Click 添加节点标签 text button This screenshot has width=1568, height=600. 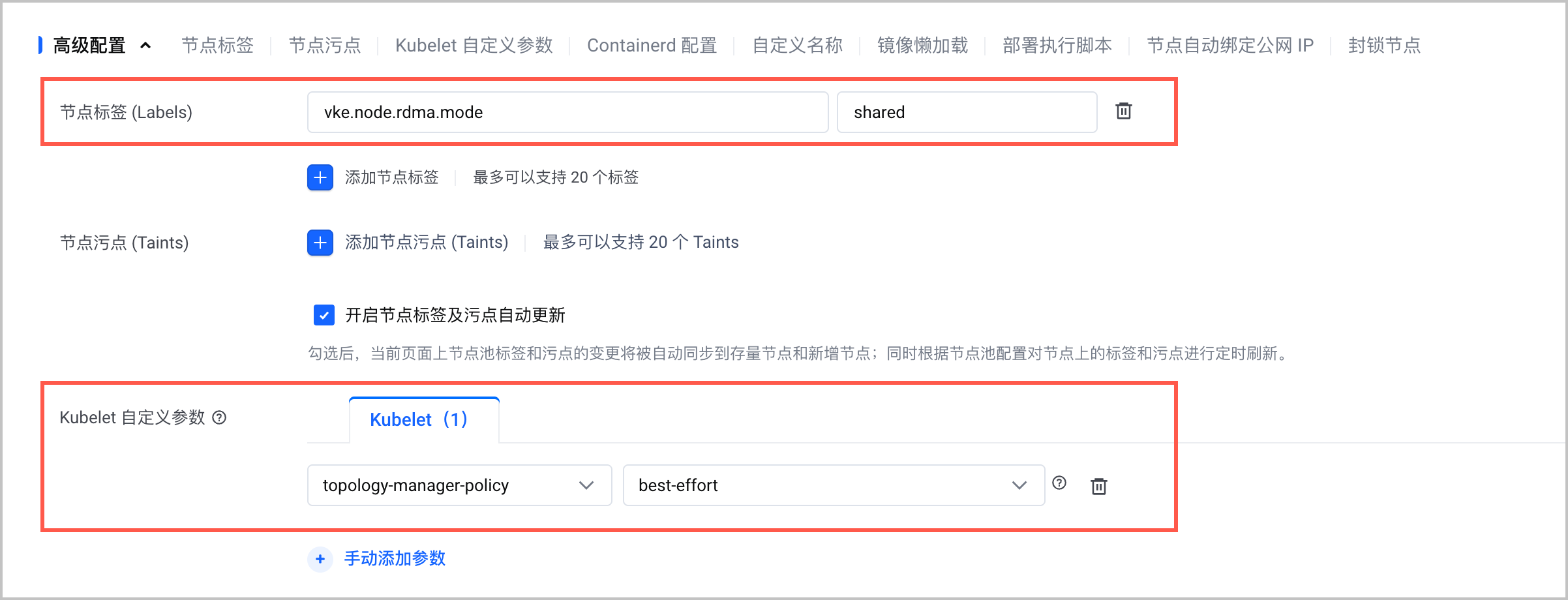coord(392,177)
